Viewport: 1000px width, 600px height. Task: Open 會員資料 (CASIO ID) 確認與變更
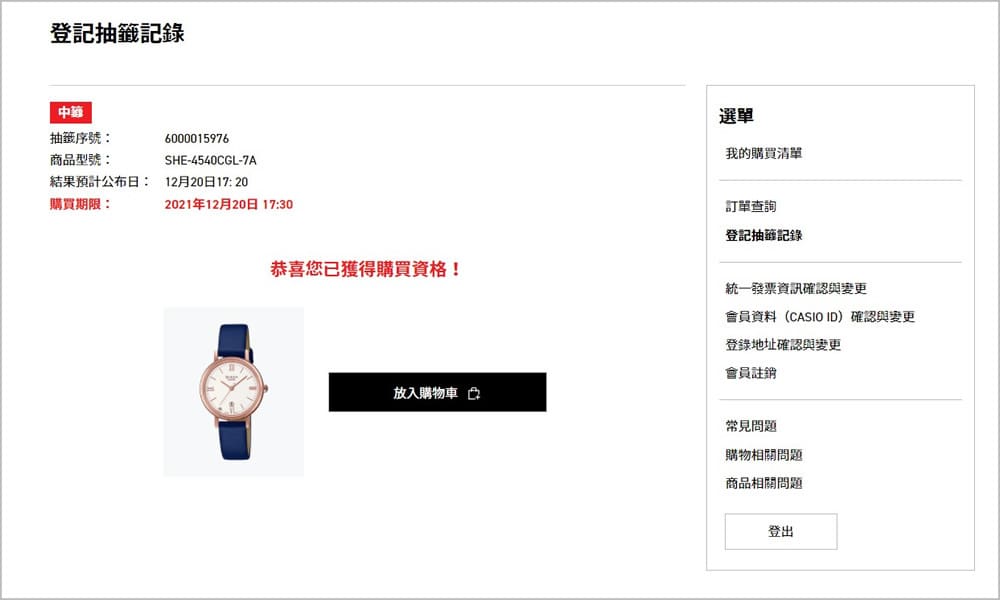coord(820,317)
